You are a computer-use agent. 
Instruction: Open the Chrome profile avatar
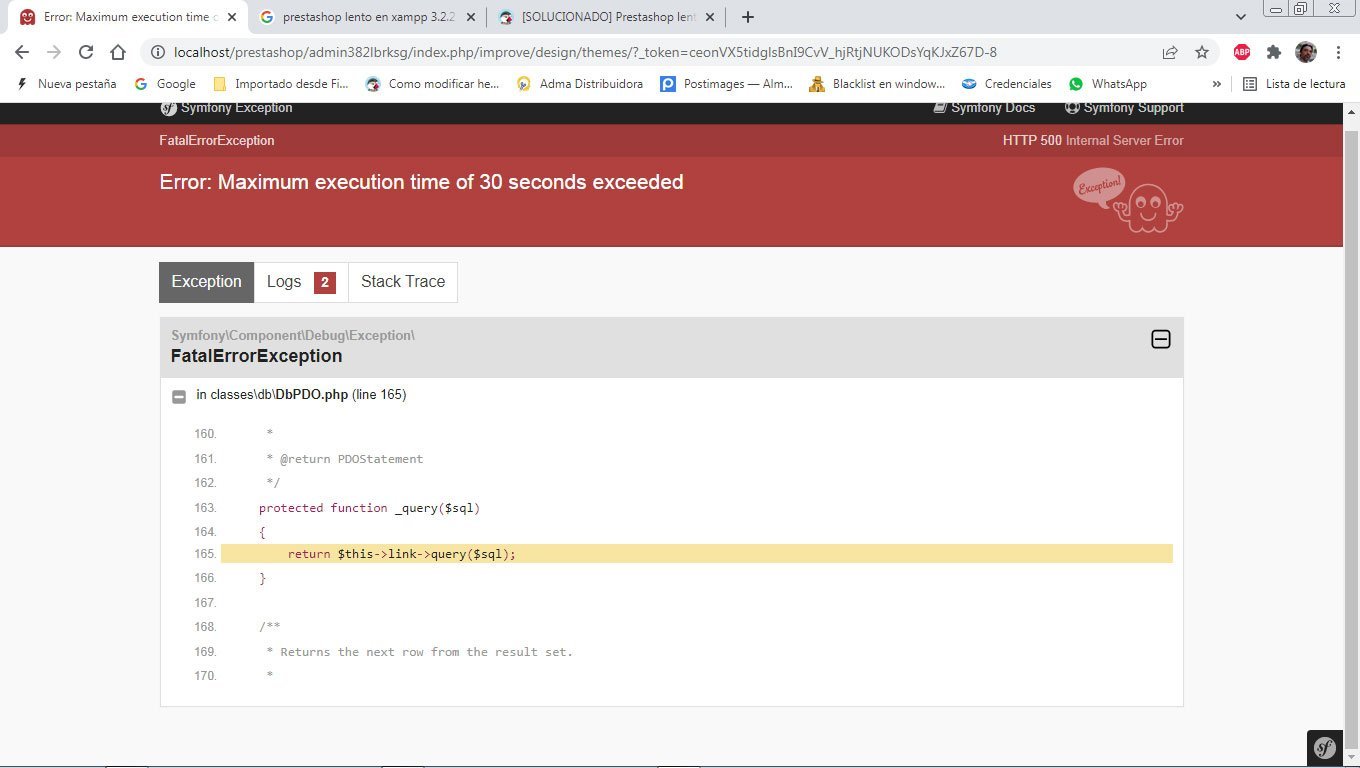pos(1306,52)
